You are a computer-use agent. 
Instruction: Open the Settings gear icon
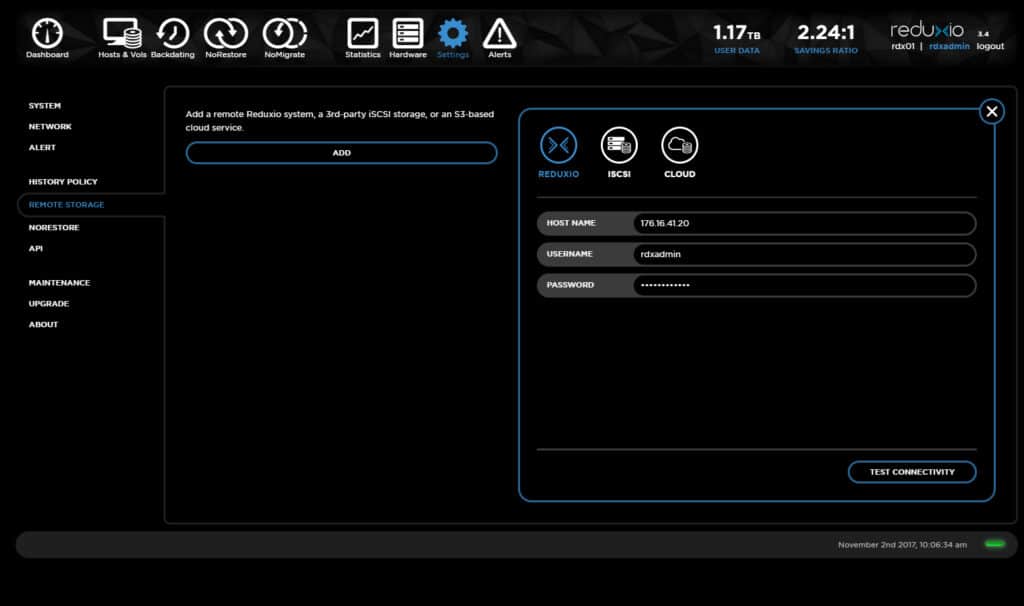coord(453,33)
